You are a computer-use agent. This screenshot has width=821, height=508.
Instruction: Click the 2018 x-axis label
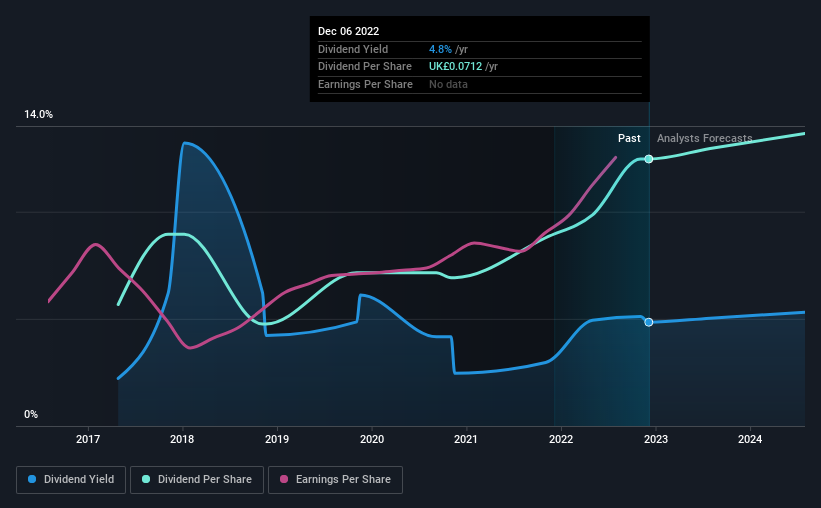182,439
